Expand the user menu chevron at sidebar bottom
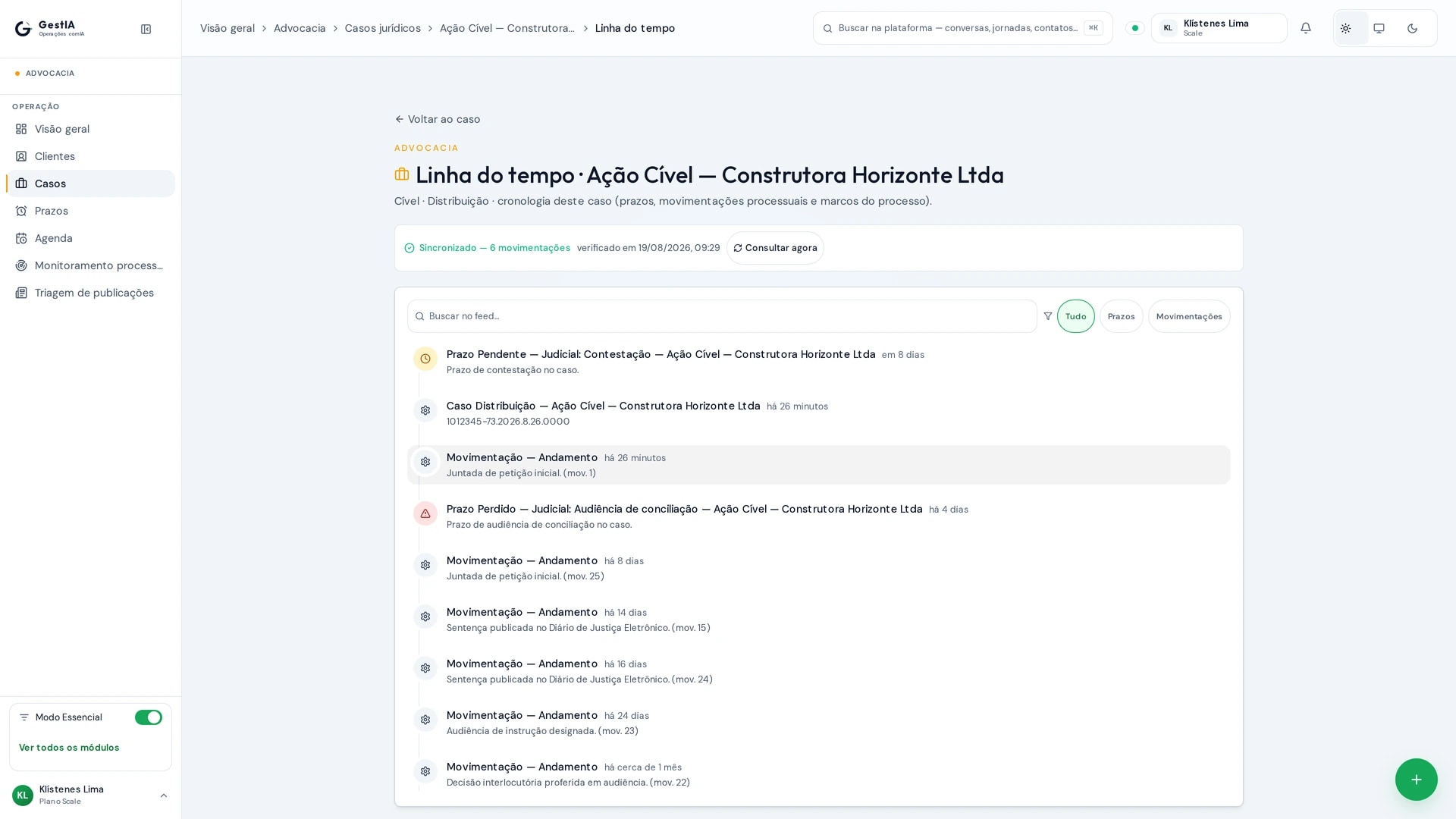This screenshot has height=819, width=1456. [164, 795]
